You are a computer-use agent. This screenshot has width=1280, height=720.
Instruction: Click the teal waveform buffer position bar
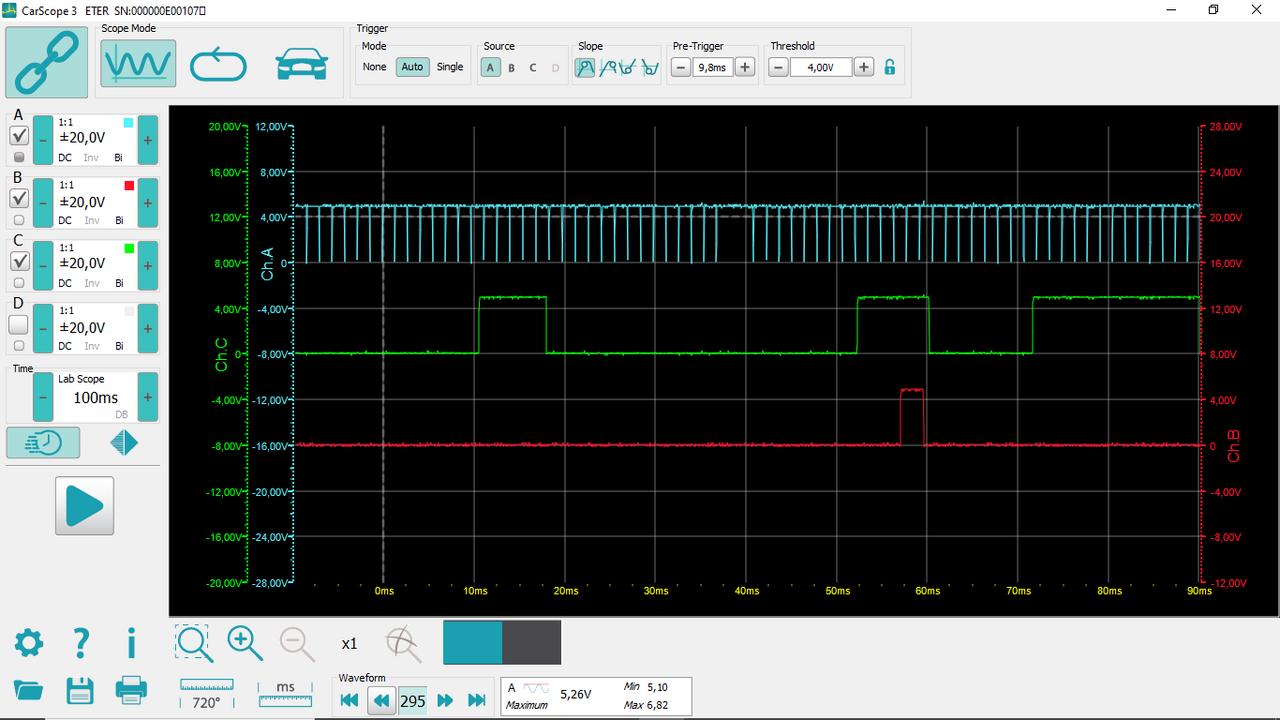click(x=473, y=642)
